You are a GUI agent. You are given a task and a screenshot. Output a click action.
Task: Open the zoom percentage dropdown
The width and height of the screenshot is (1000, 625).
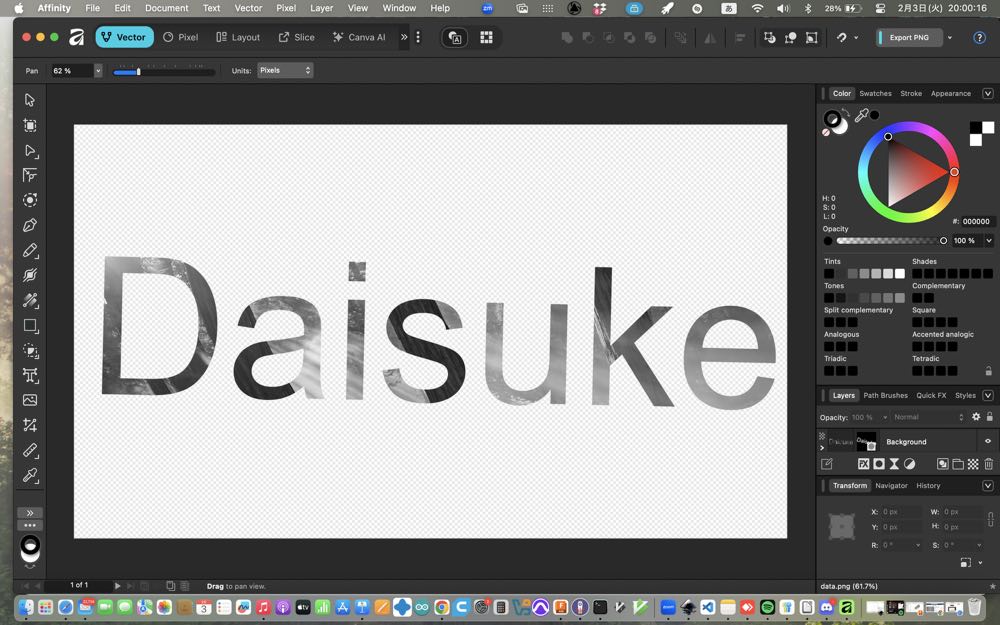point(98,70)
